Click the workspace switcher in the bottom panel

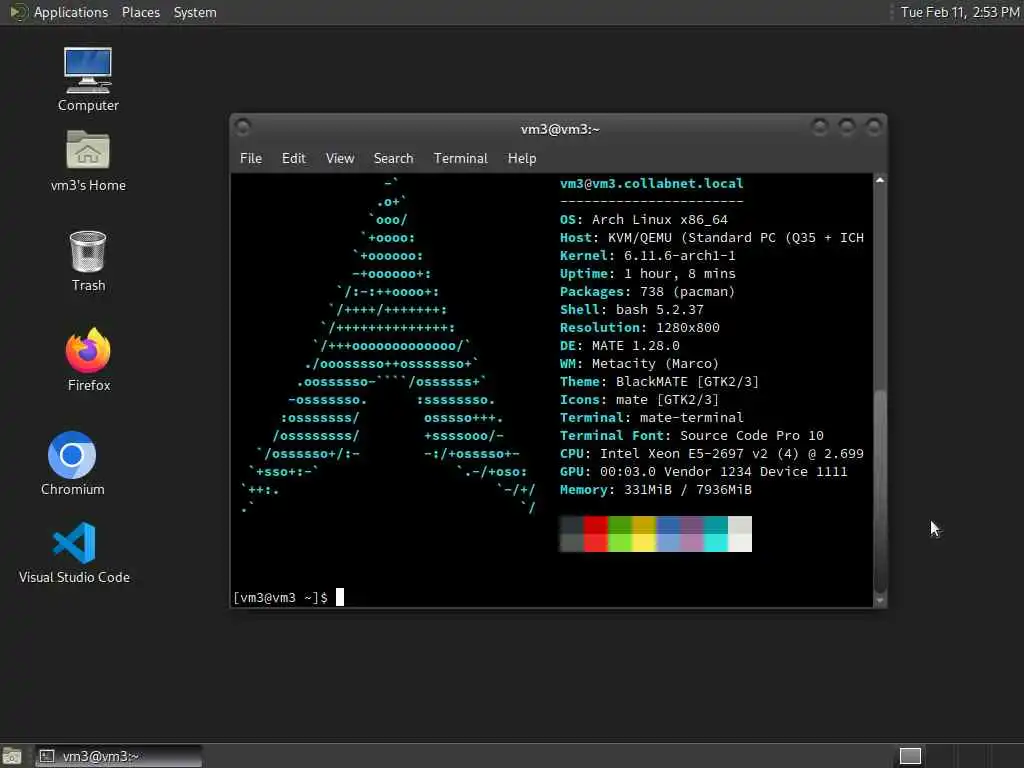pos(910,756)
